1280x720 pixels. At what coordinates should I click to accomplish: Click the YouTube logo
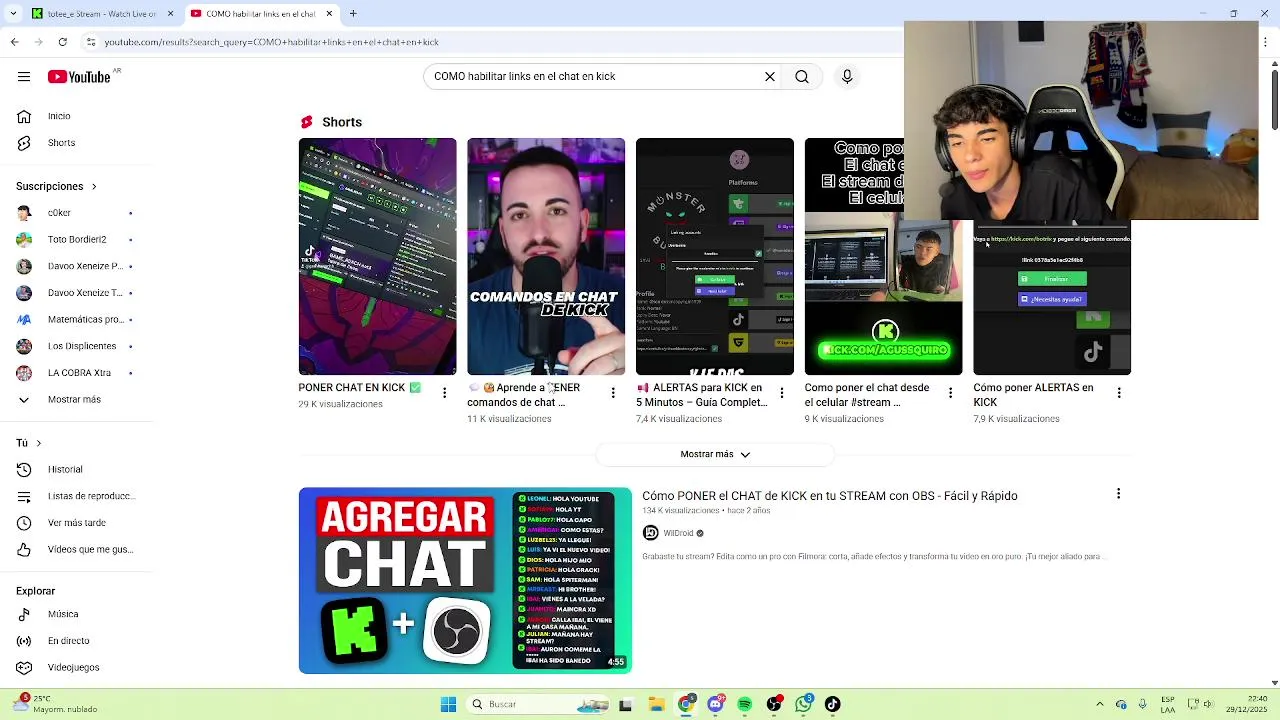[x=79, y=77]
